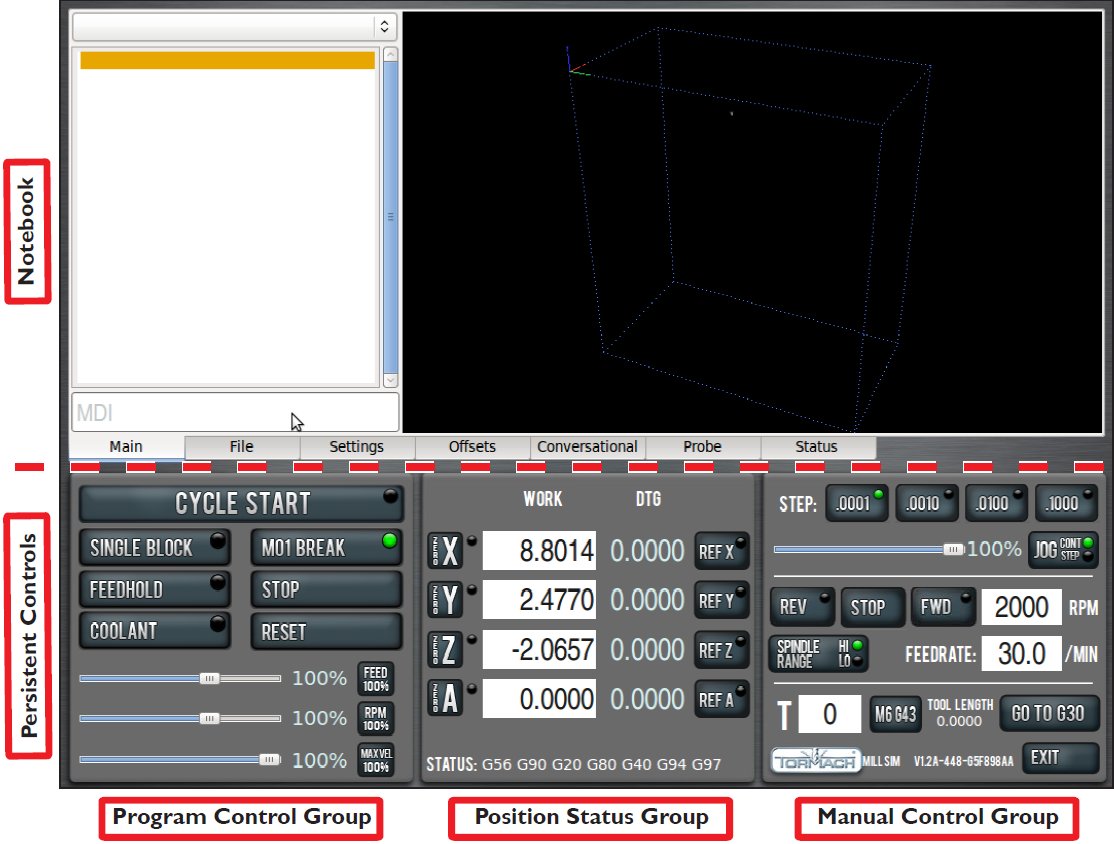Toggle the M01 Break option

coord(326,548)
